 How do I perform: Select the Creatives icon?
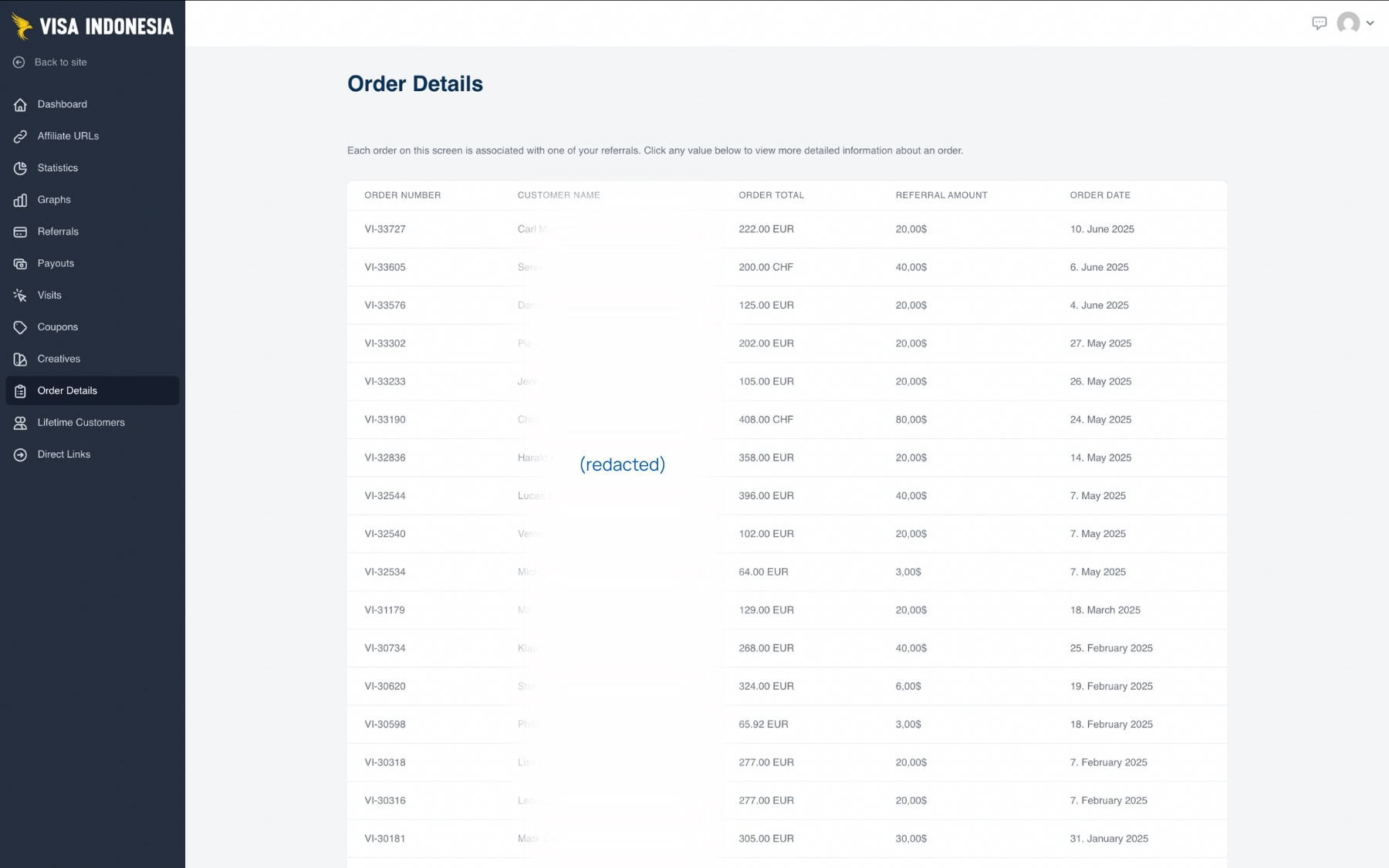tap(19, 359)
